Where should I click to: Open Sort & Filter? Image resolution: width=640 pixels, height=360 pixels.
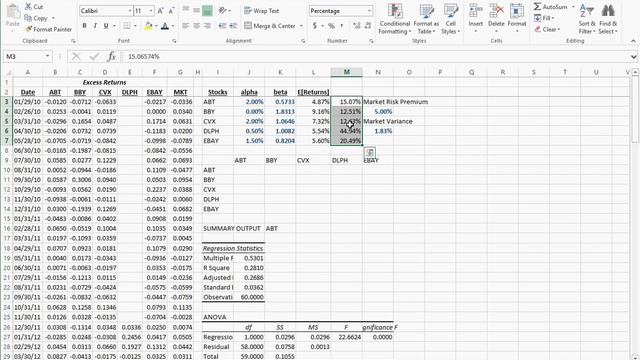(587, 19)
